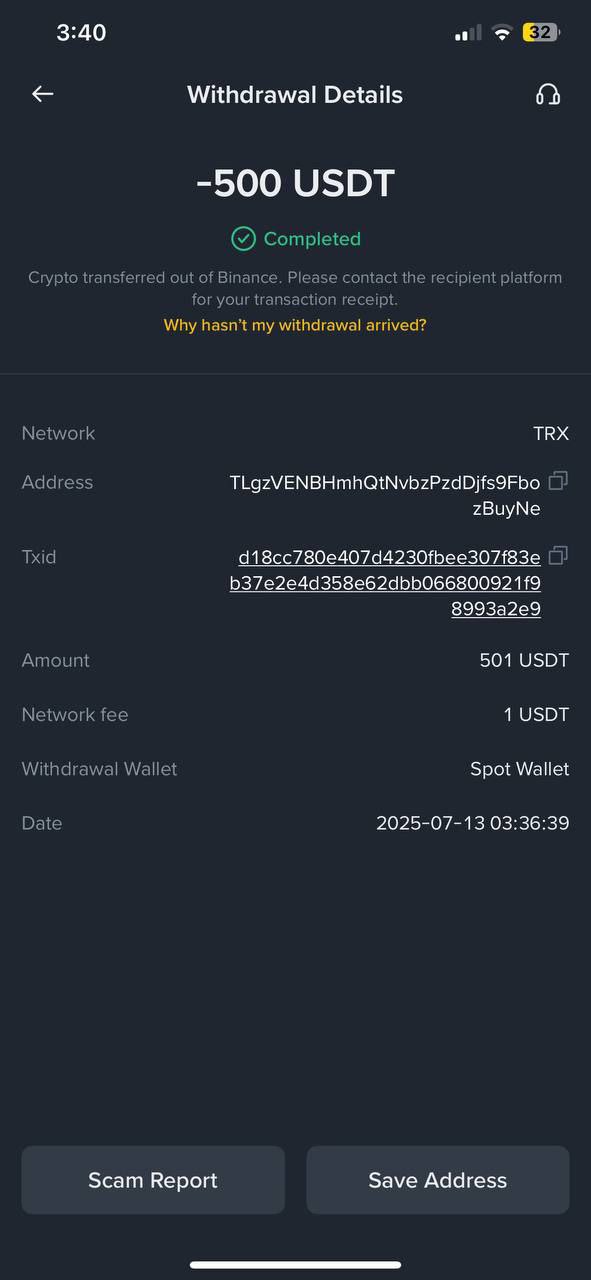Tap the battery indicator in status bar
This screenshot has height=1280, width=591.
tap(540, 32)
